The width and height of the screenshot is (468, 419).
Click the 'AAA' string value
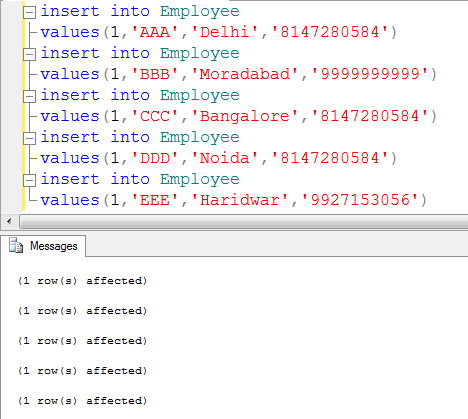(x=155, y=32)
